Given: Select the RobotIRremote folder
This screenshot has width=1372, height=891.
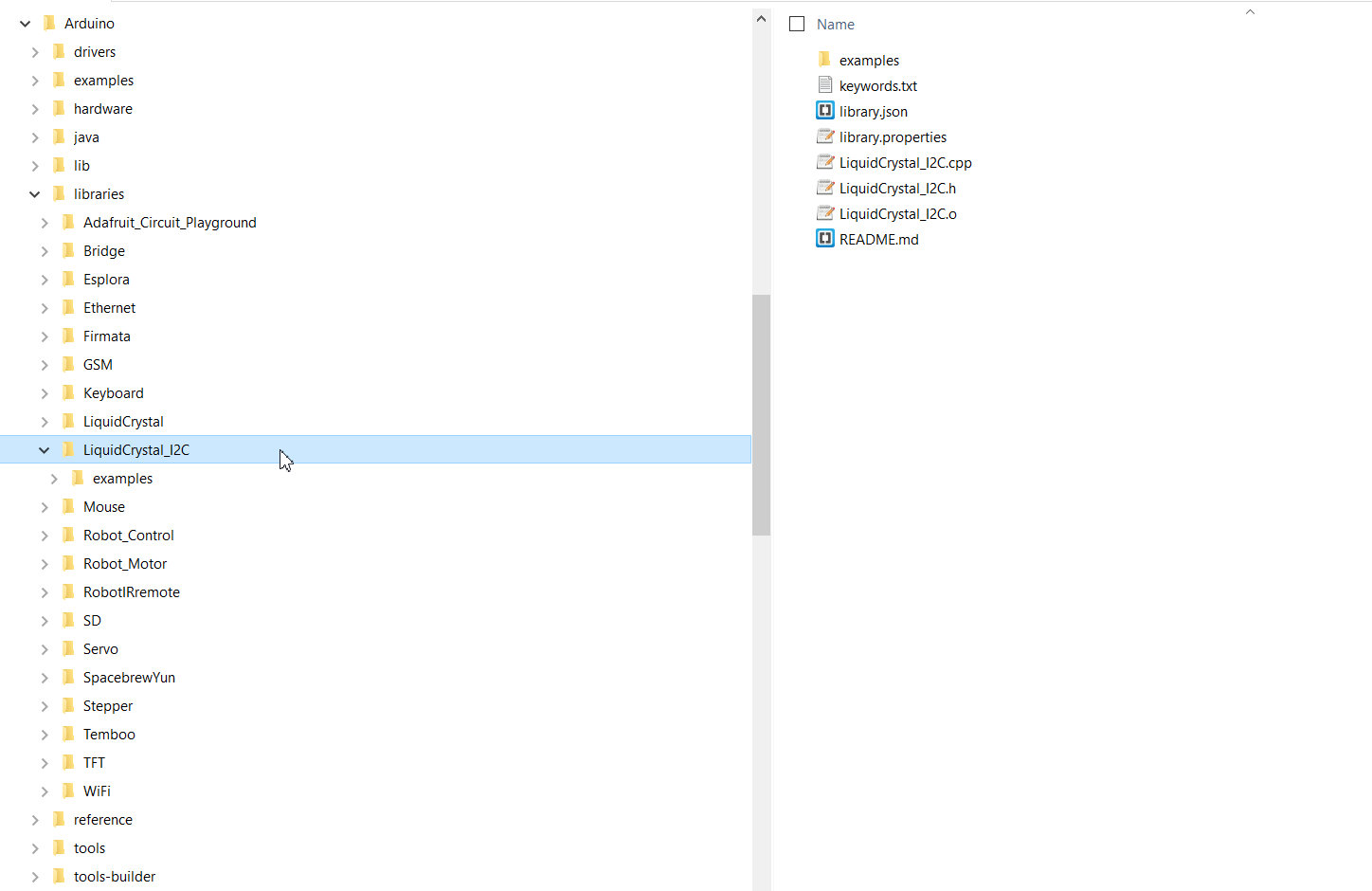Looking at the screenshot, I should pos(132,591).
